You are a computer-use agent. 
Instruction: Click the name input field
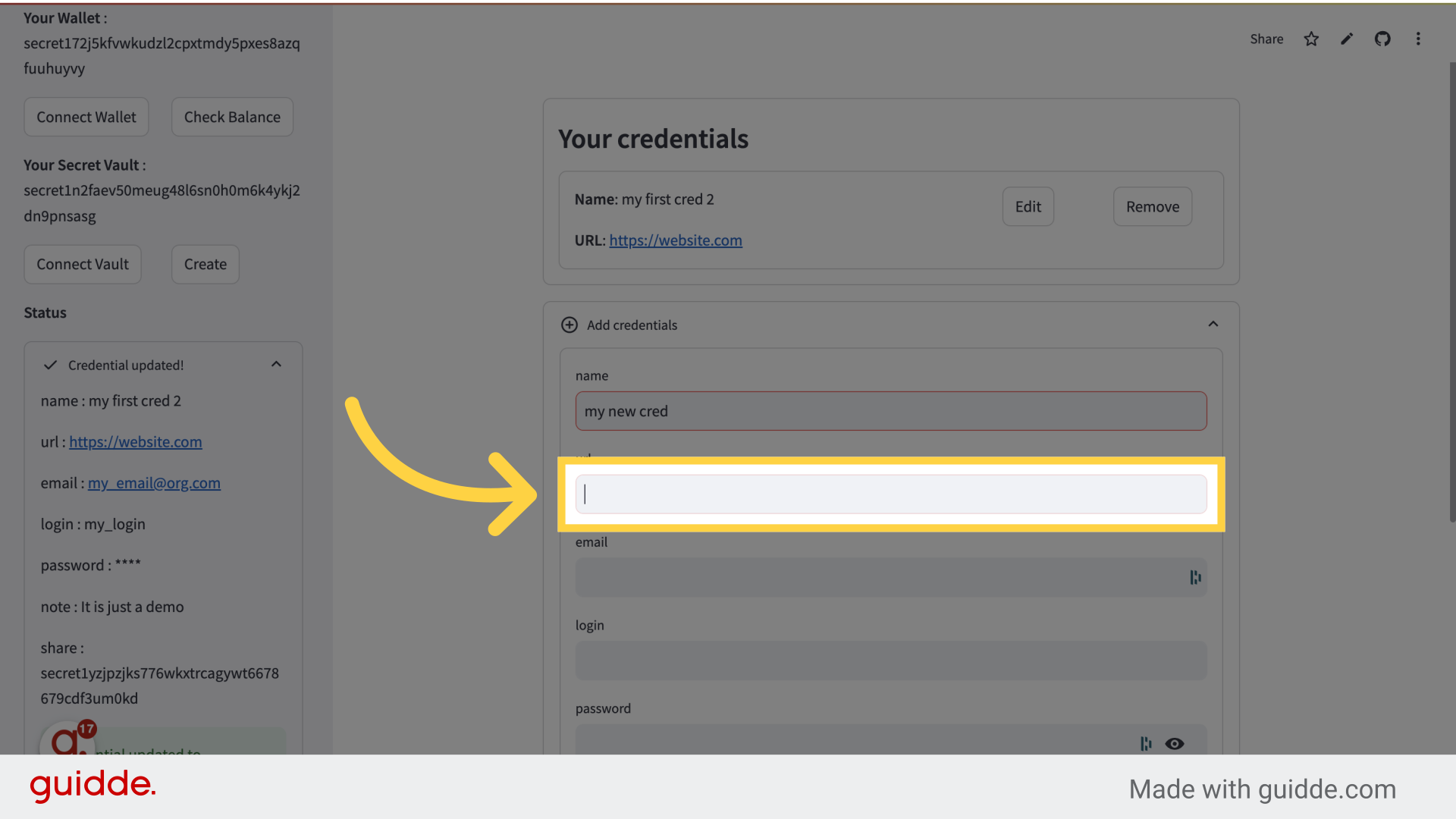pyautogui.click(x=891, y=410)
